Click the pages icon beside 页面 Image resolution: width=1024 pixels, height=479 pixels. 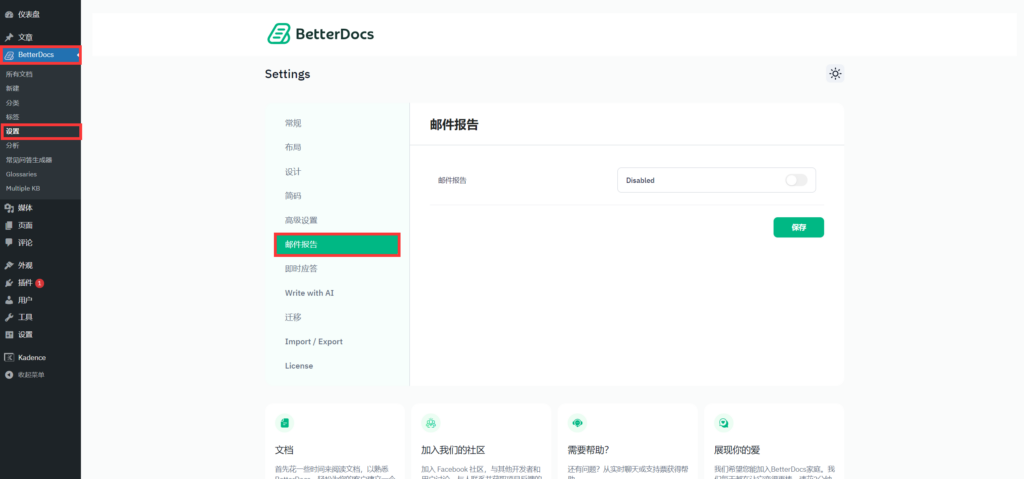[9, 225]
